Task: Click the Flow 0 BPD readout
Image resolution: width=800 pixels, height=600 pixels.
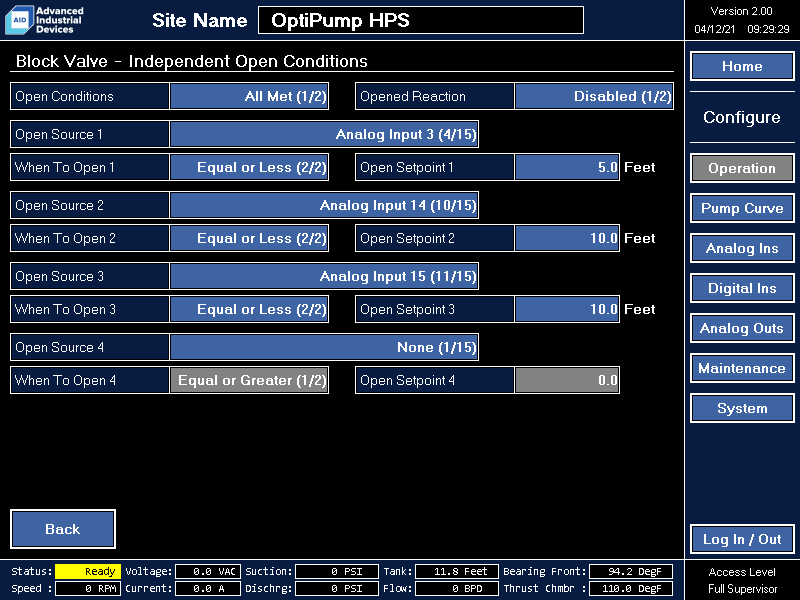Action: 457,588
